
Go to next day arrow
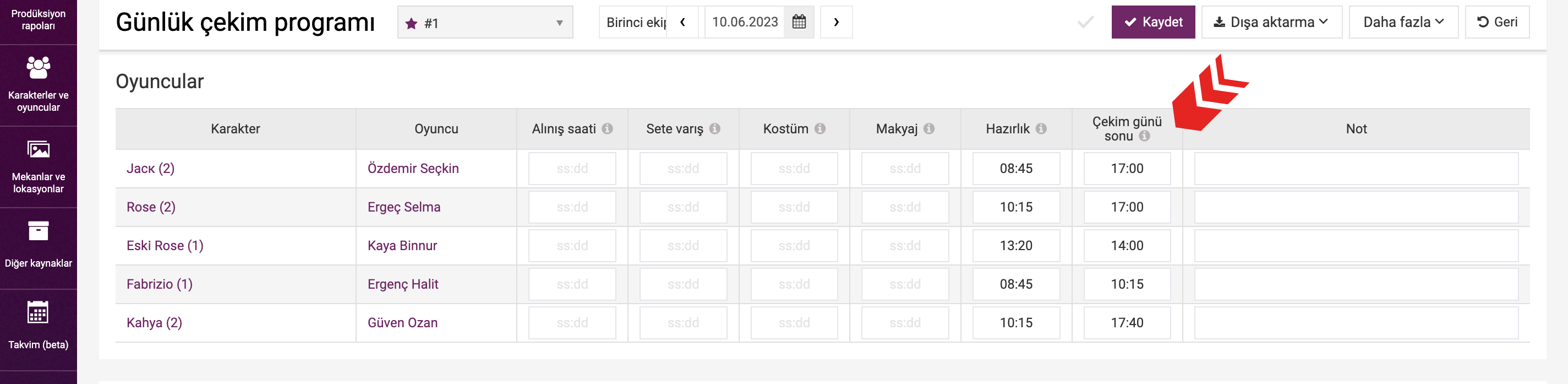pyautogui.click(x=837, y=23)
